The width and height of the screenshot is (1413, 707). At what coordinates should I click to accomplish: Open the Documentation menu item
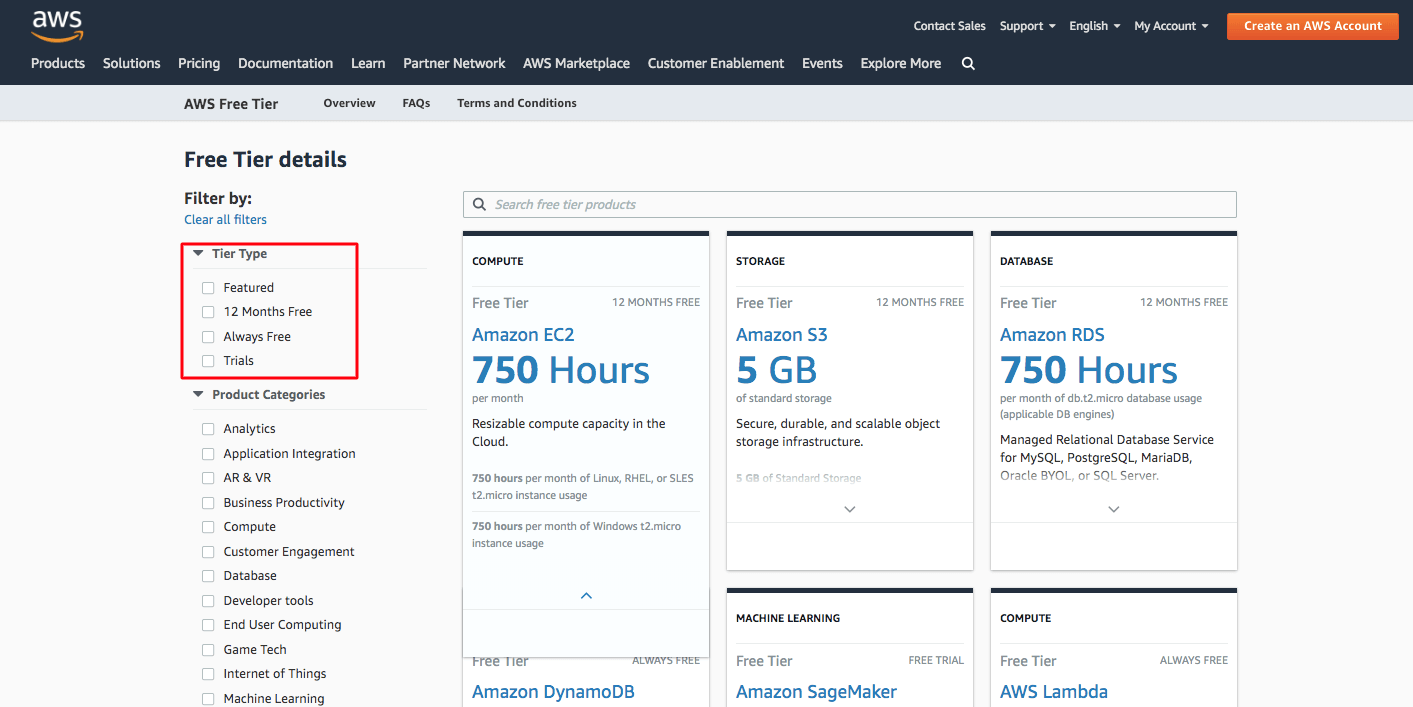(x=285, y=63)
